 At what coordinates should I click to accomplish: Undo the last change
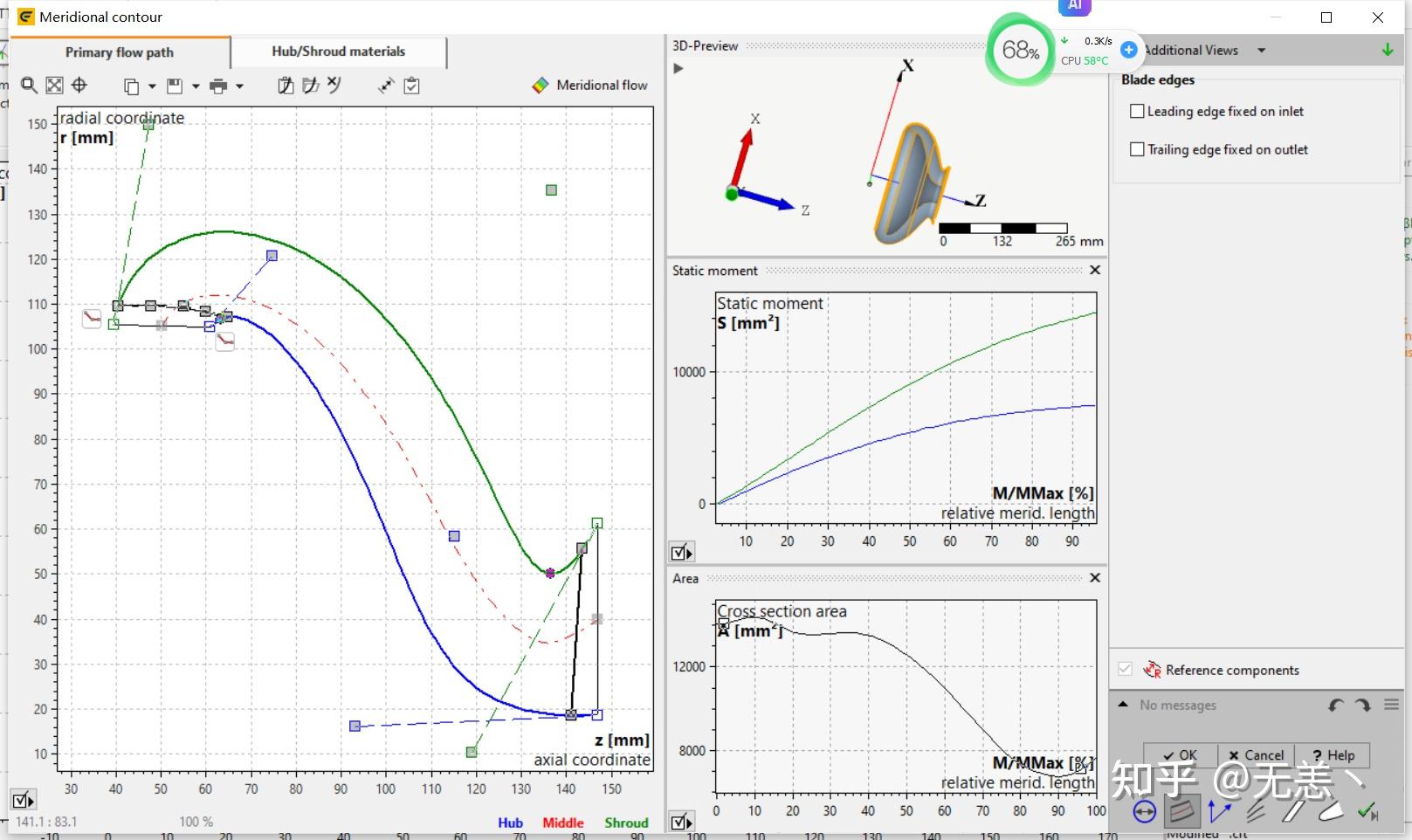[1336, 705]
